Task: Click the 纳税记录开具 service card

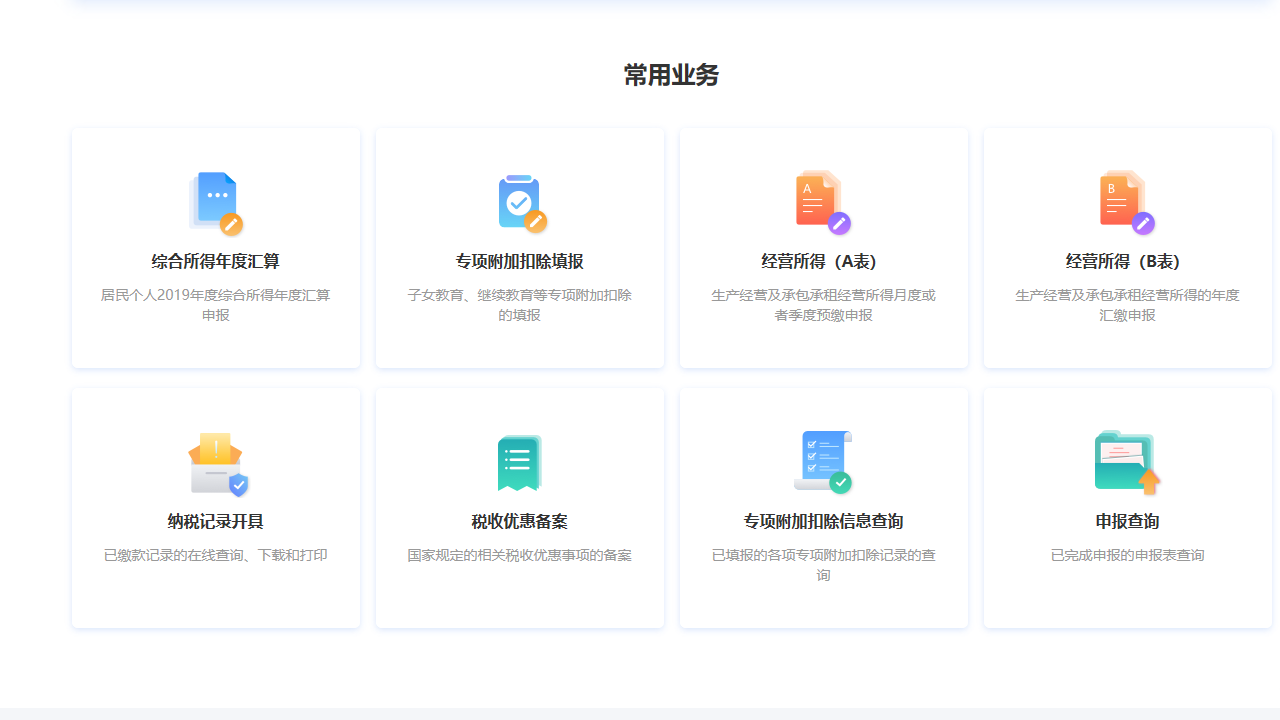Action: [215, 507]
